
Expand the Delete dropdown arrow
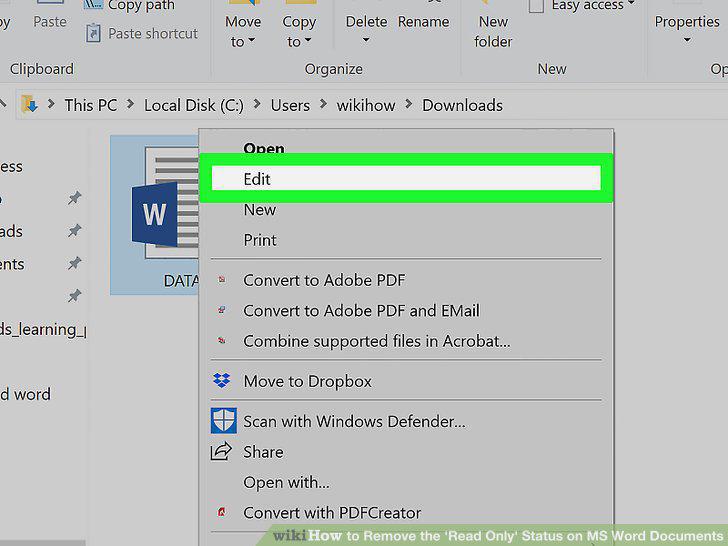tap(366, 40)
